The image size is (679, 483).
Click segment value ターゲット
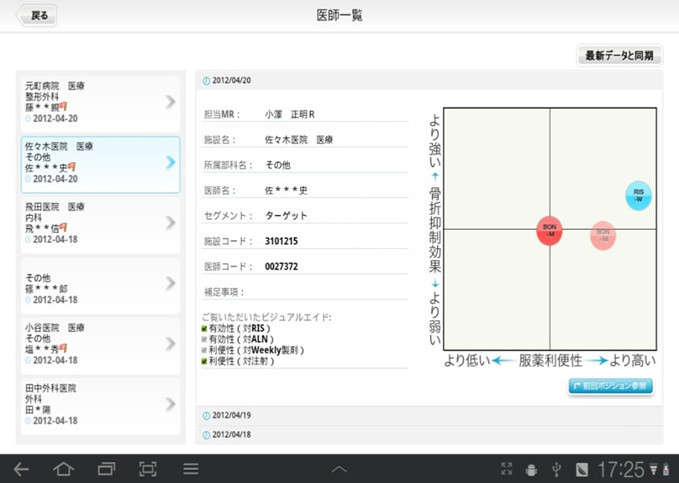click(286, 216)
